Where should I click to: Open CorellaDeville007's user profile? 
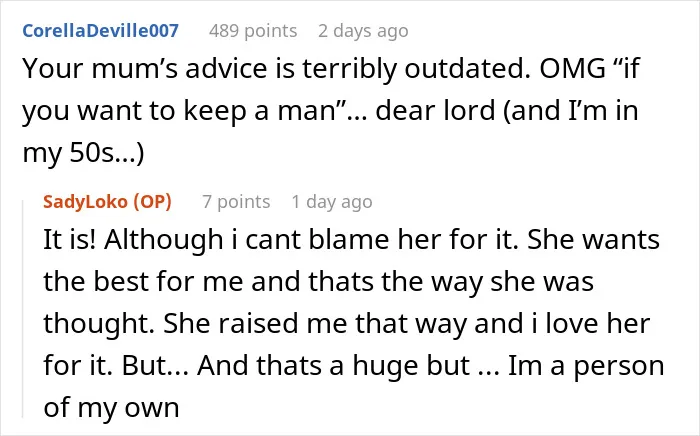100,31
